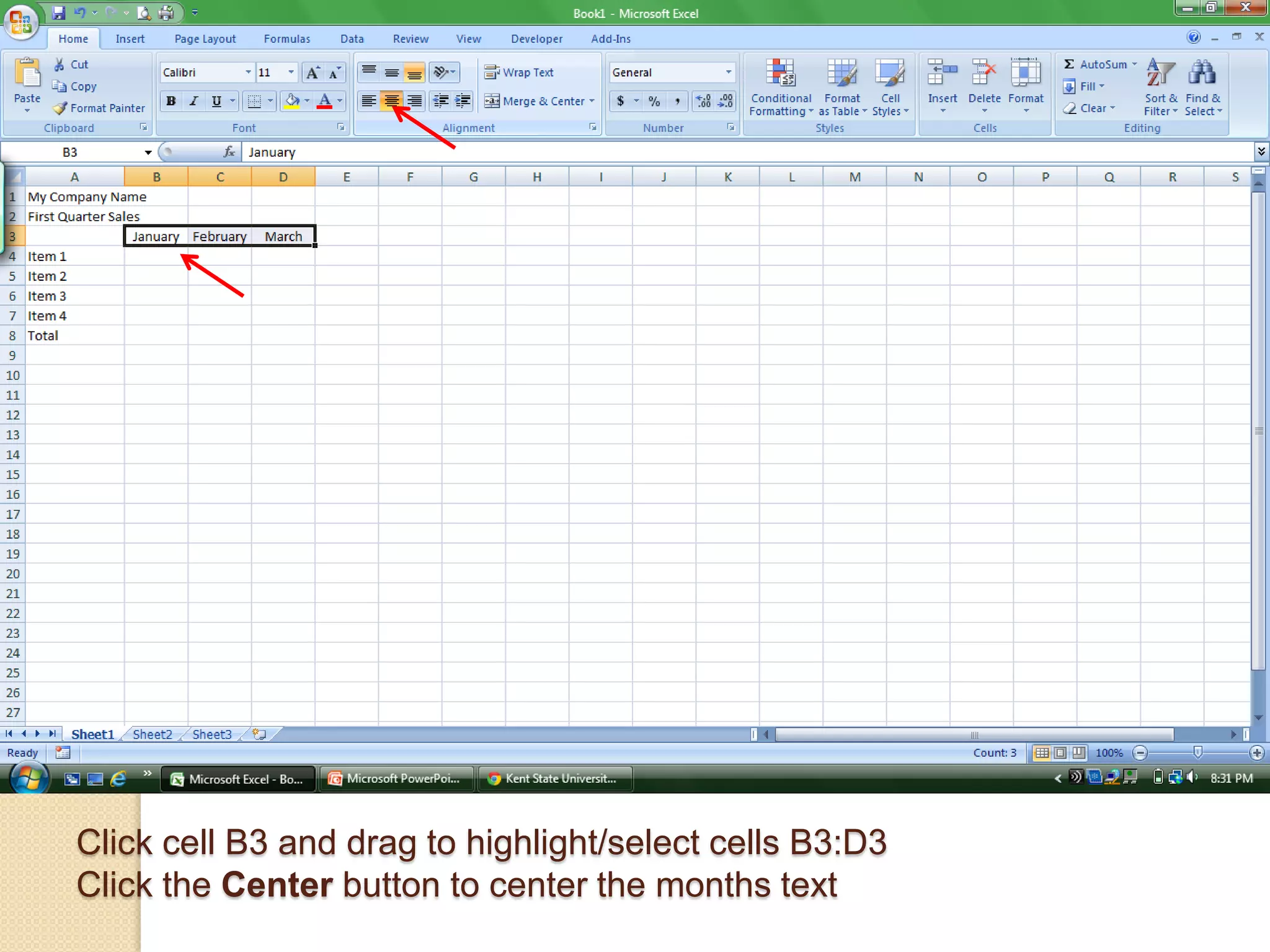The height and width of the screenshot is (952, 1270).
Task: Open the General number format dropdown
Action: [x=728, y=73]
